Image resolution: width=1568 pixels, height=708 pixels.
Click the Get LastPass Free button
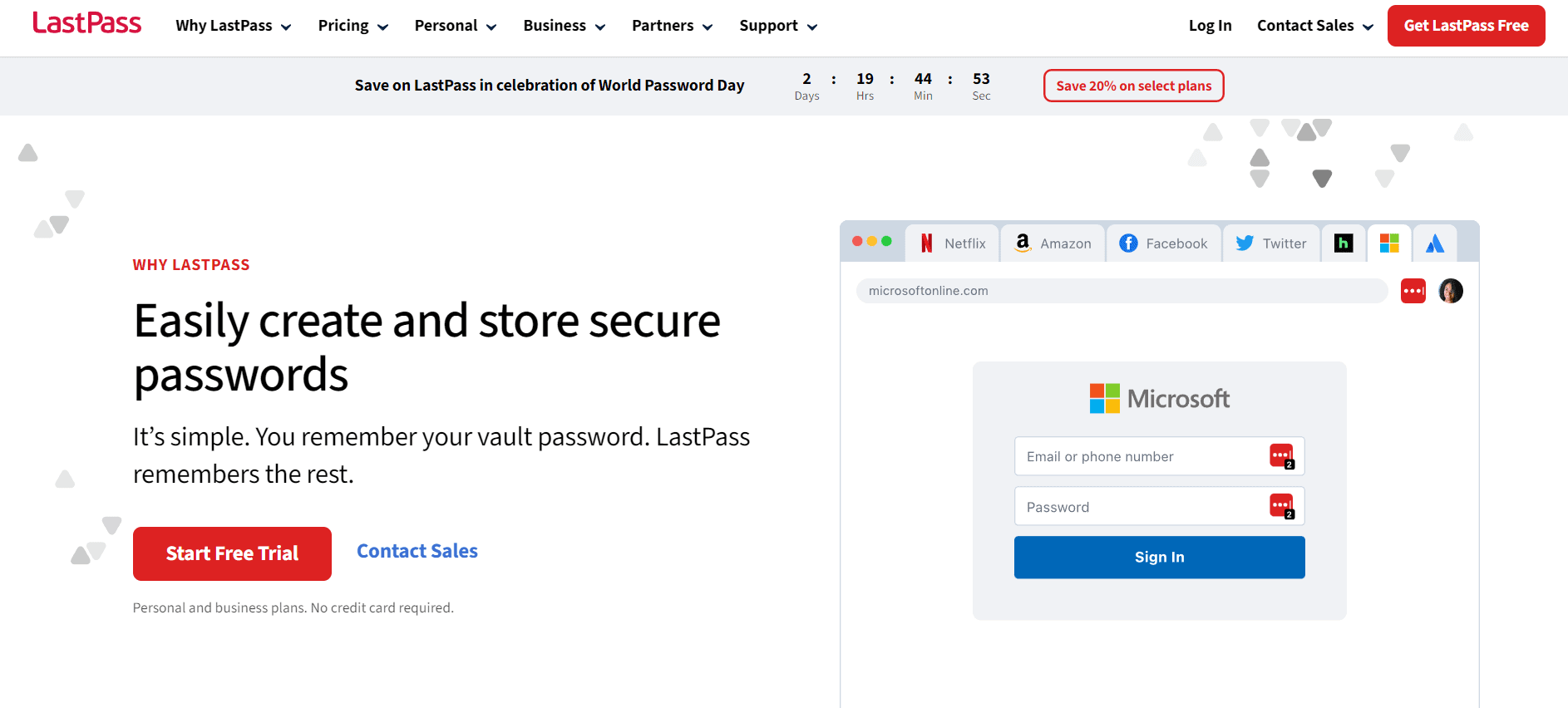pyautogui.click(x=1467, y=26)
